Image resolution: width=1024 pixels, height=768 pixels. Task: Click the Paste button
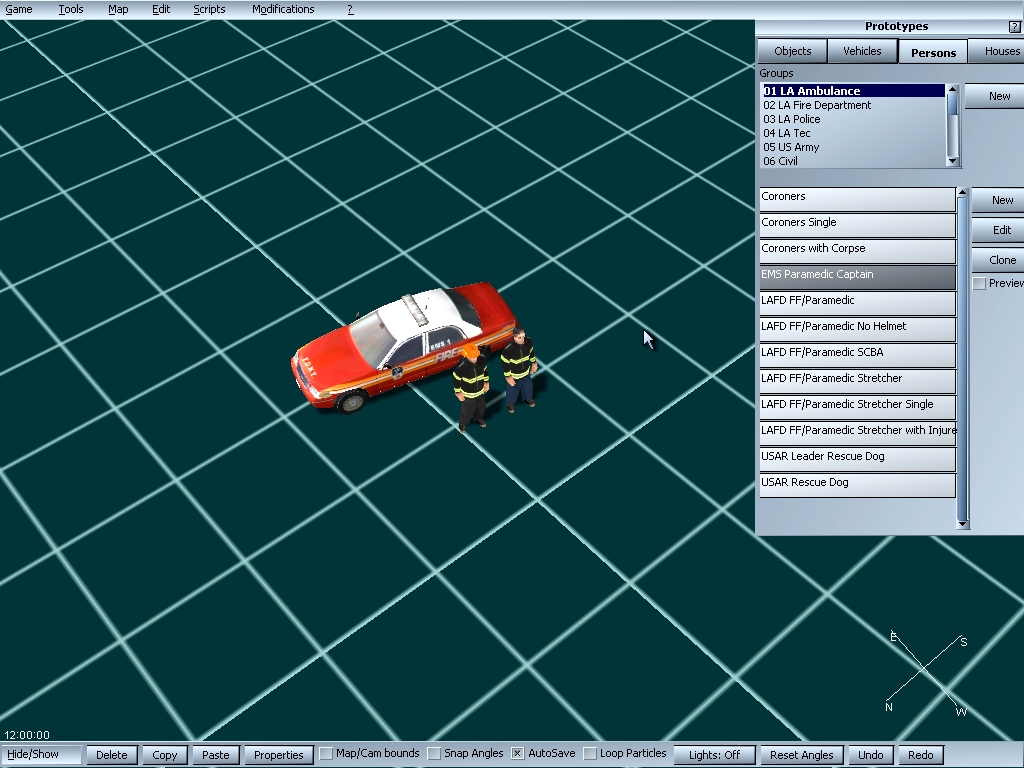click(x=216, y=755)
